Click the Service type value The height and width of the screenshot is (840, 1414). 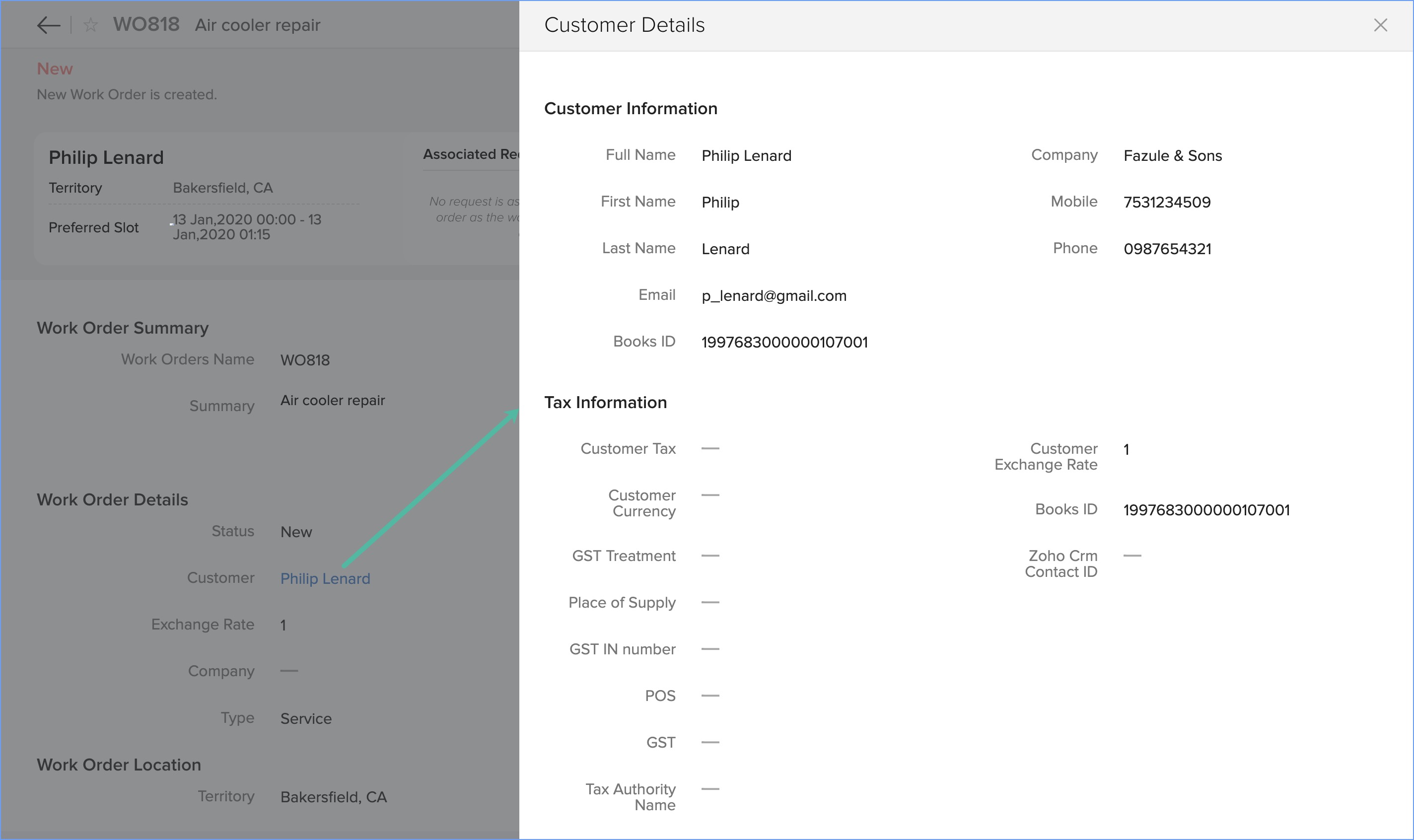click(306, 719)
